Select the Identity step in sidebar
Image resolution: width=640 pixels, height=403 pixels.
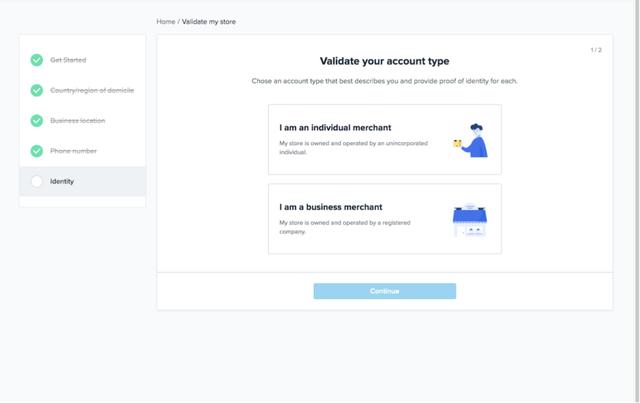click(82, 181)
